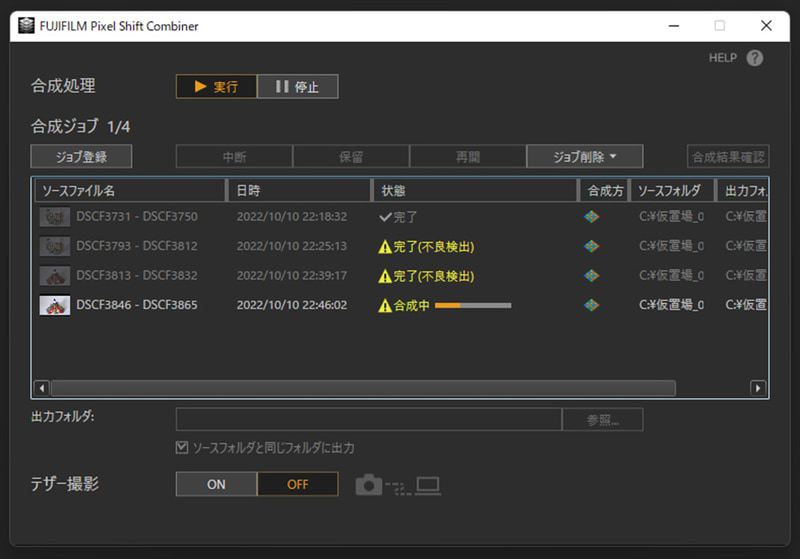Image resolution: width=800 pixels, height=559 pixels.
Task: Turn tethered shooting ON
Action: click(216, 484)
